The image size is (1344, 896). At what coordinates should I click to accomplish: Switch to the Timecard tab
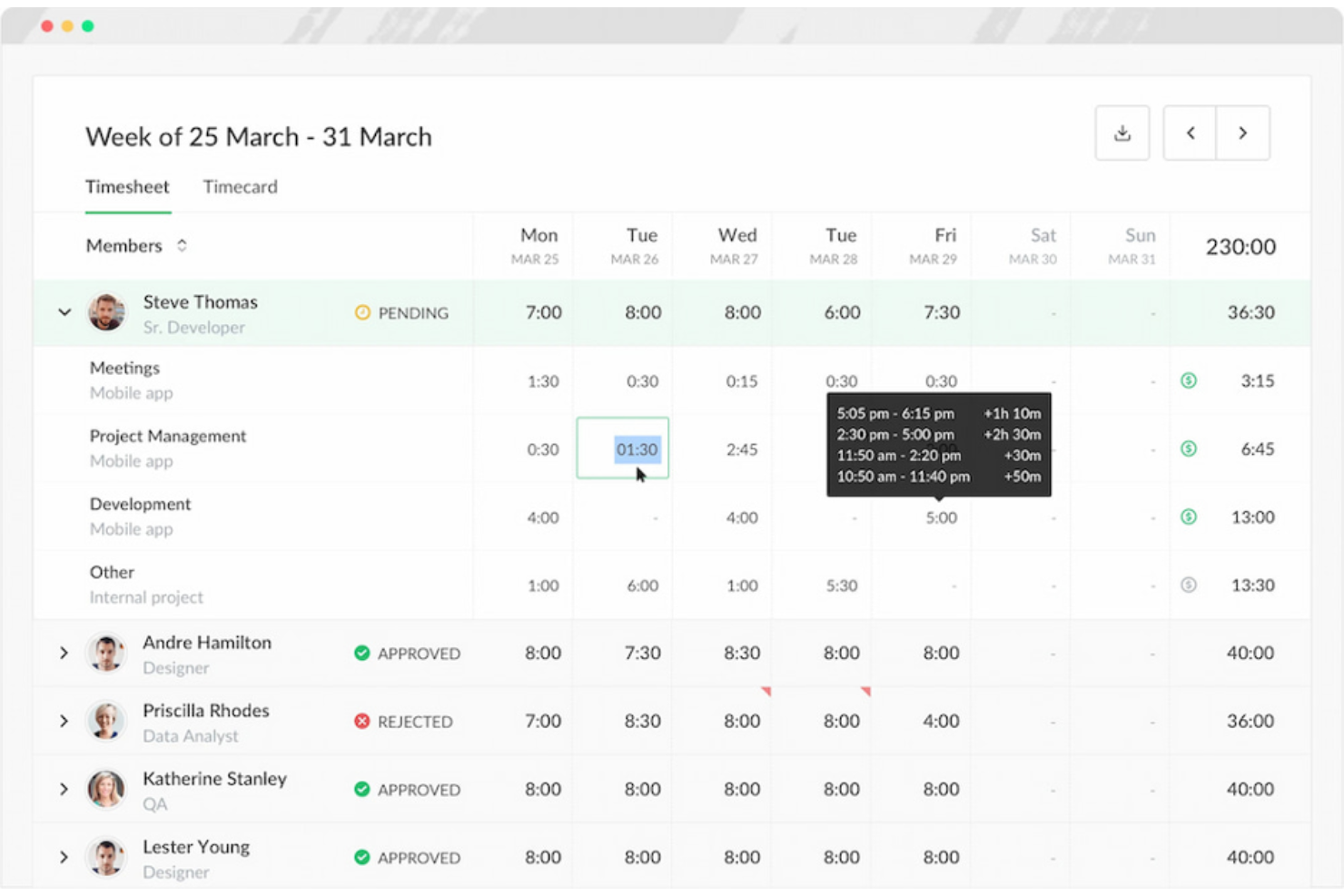[x=240, y=187]
